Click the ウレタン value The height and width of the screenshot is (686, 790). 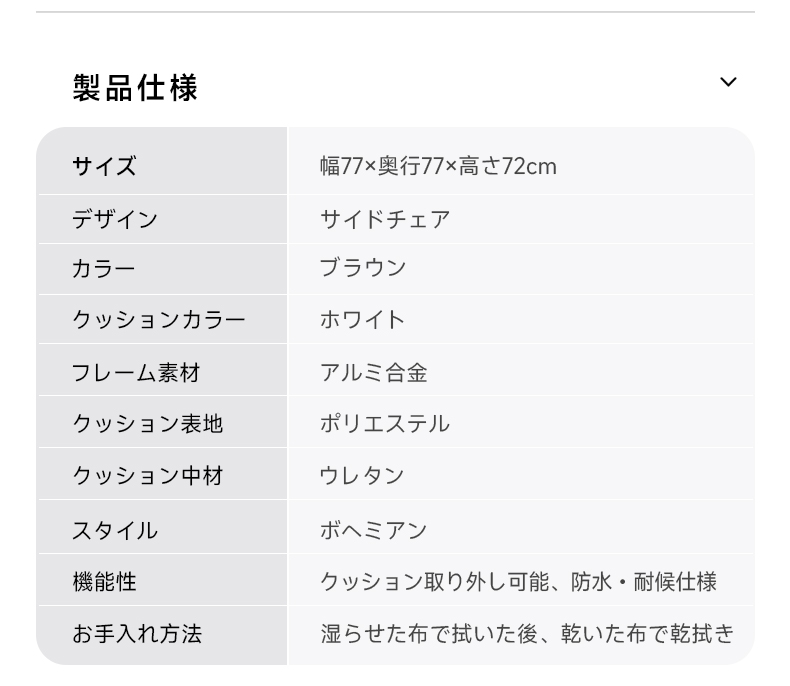tap(362, 475)
